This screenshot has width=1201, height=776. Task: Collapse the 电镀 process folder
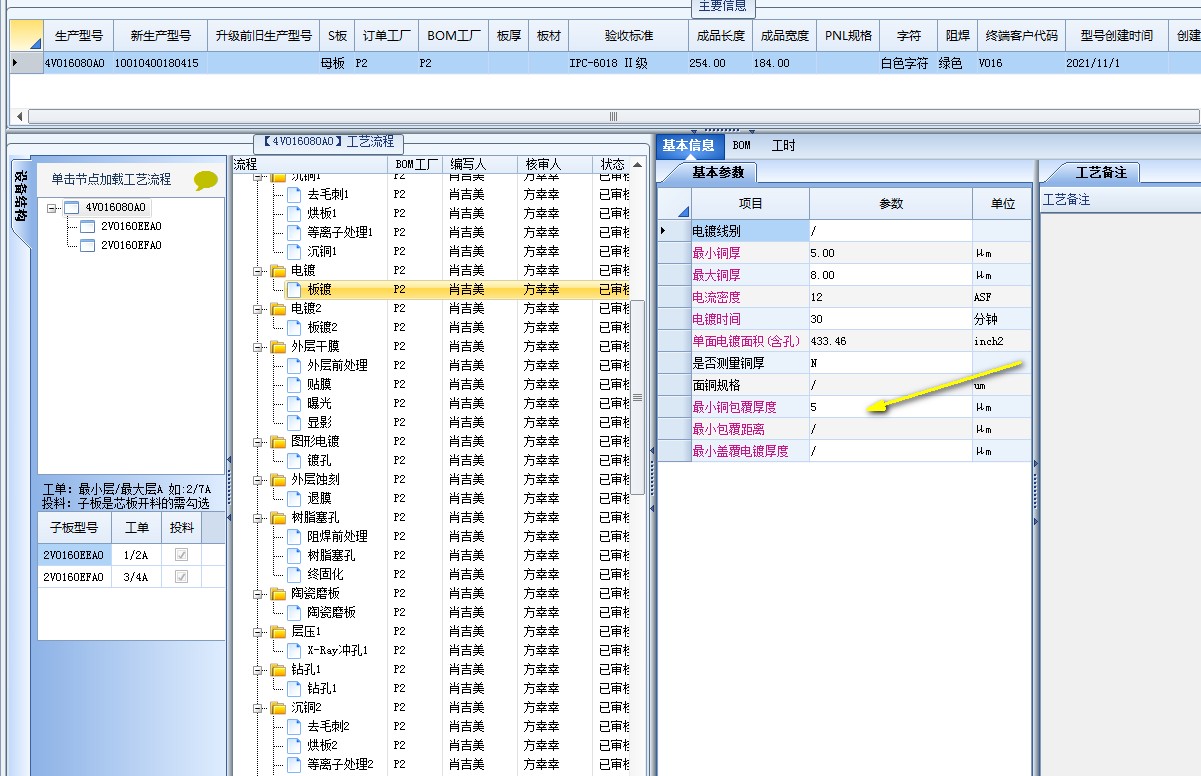[x=260, y=271]
